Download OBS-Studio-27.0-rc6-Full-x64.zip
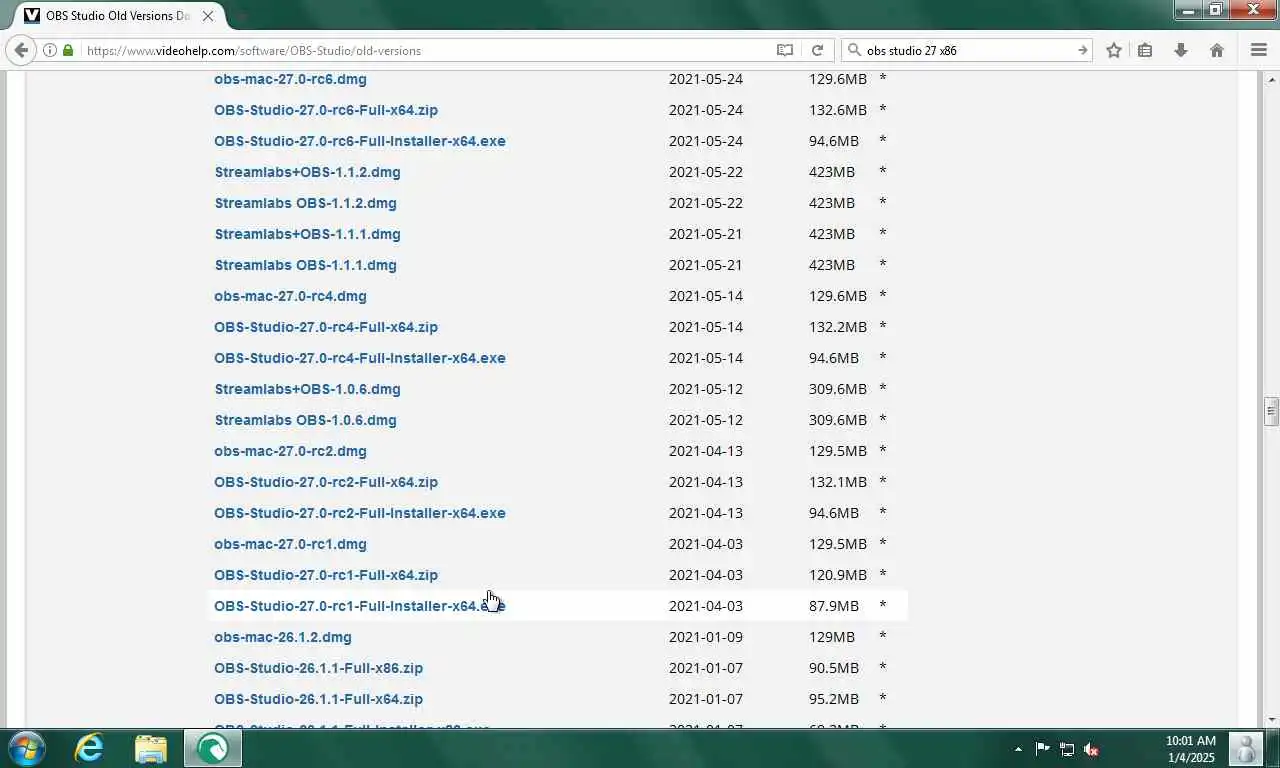Viewport: 1280px width, 768px height. [326, 110]
